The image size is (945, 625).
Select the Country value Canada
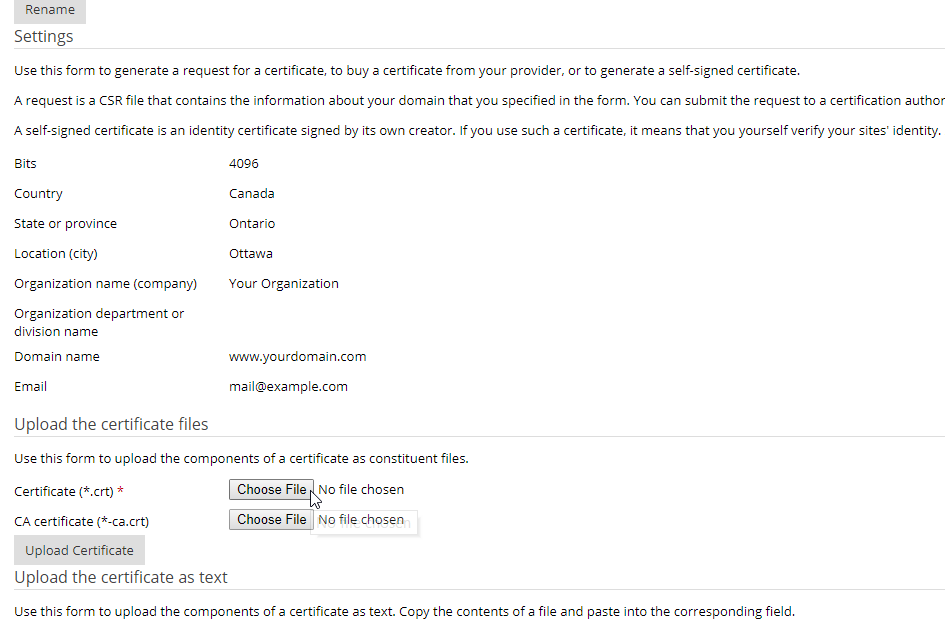[252, 193]
